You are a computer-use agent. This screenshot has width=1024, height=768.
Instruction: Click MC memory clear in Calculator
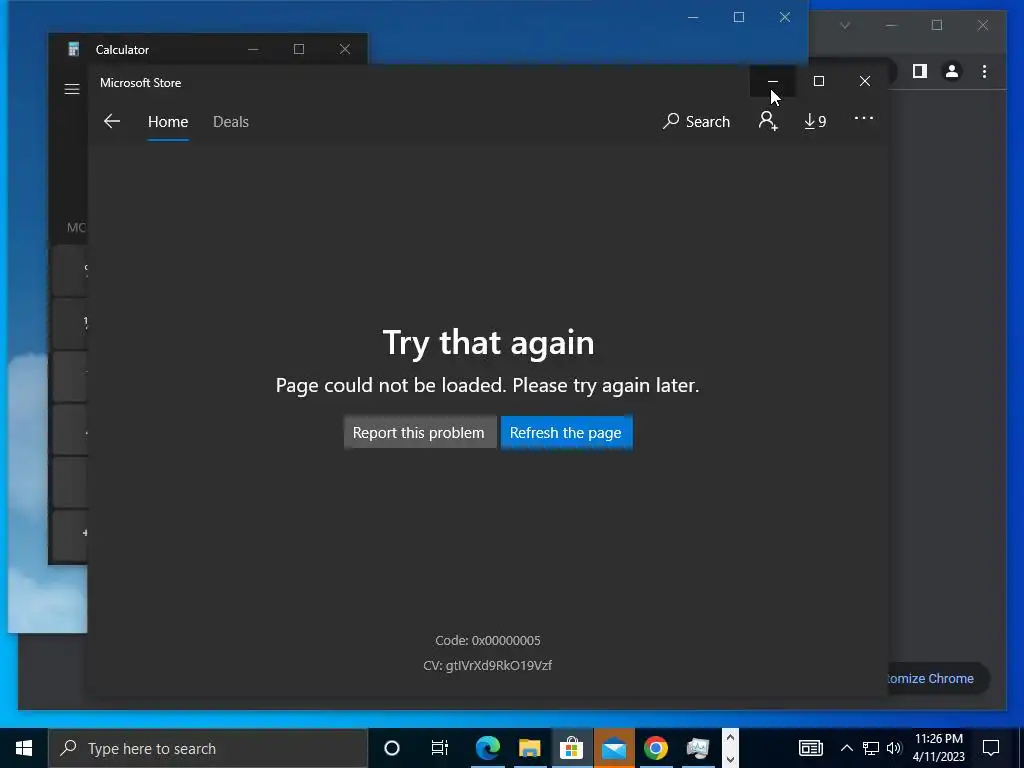76,227
